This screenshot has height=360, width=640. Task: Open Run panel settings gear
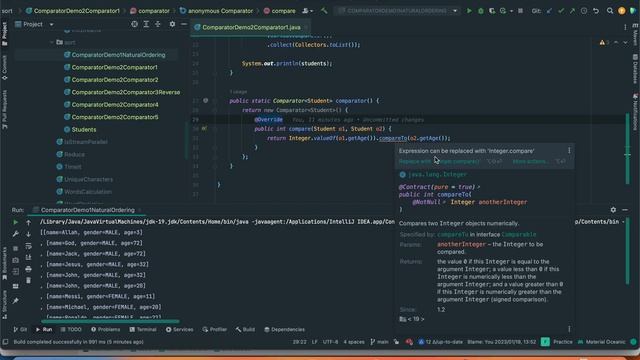[613, 210]
